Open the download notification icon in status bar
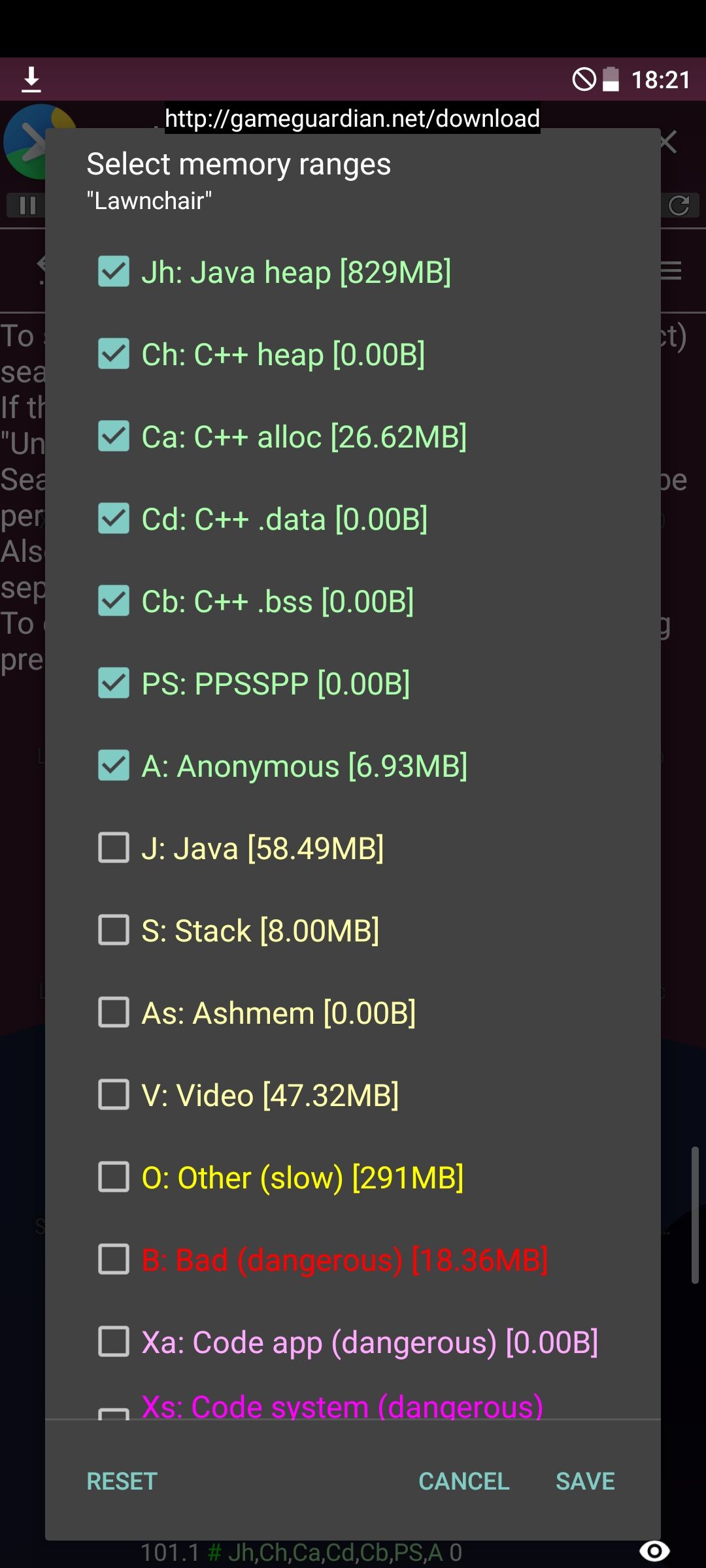 click(x=31, y=79)
